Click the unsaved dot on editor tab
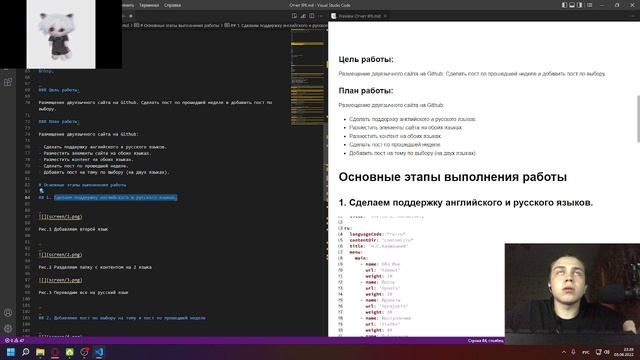The image size is (640, 360). [131, 16]
